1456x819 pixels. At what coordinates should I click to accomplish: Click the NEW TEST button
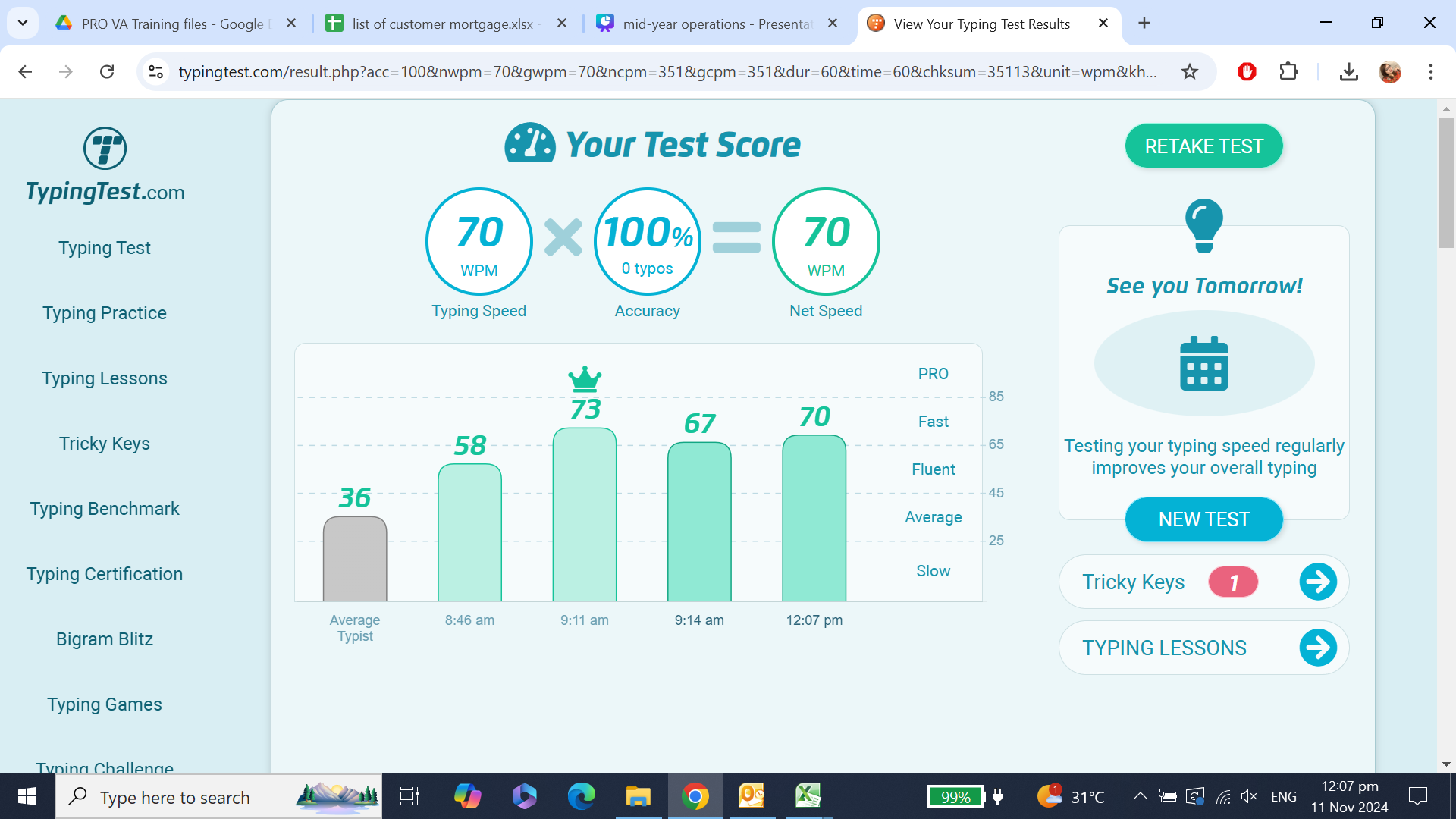1203,519
